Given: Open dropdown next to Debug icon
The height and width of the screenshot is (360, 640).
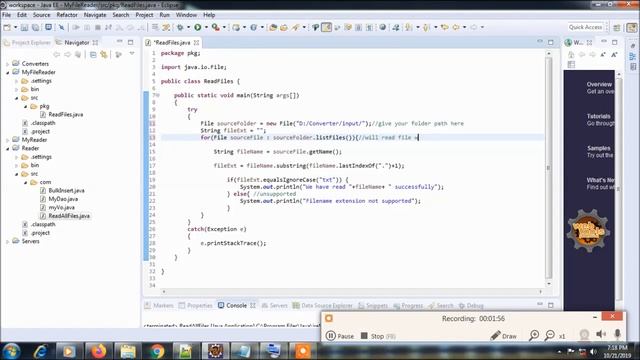Looking at the screenshot, I should 188,27.
